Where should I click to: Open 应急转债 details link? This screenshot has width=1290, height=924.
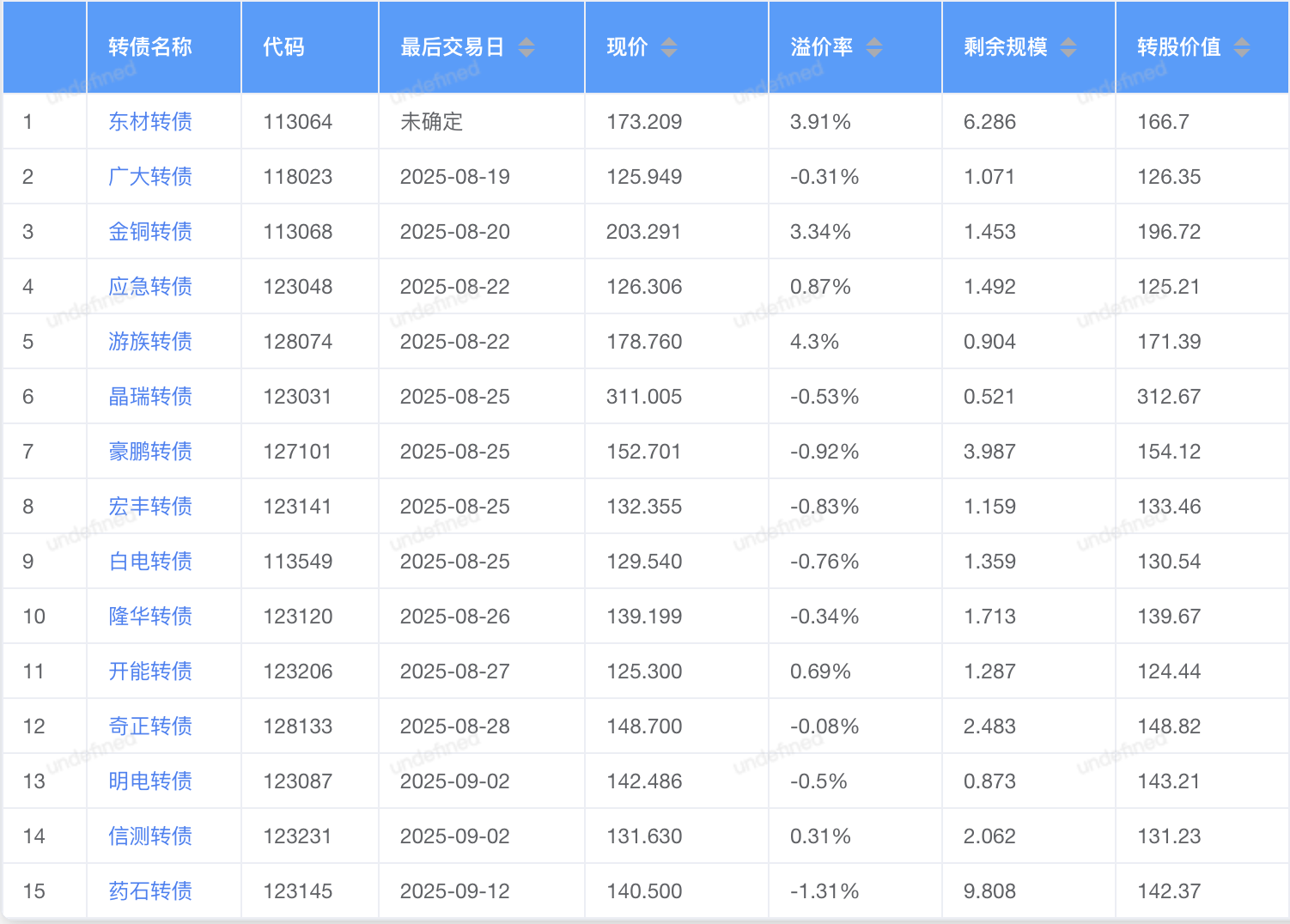pos(150,287)
